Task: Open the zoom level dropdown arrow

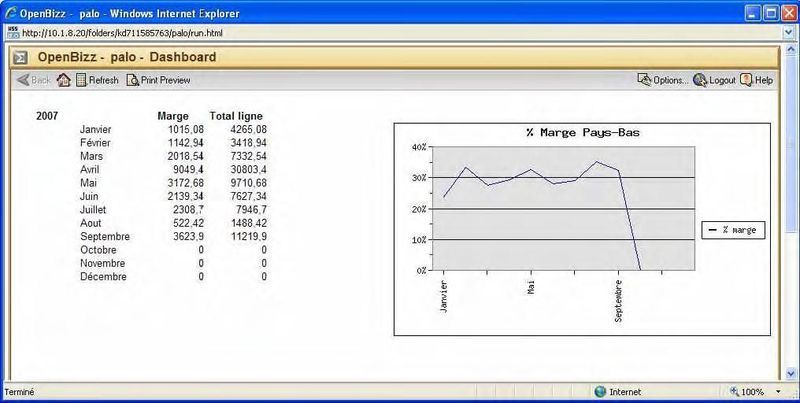Action: coord(778,392)
